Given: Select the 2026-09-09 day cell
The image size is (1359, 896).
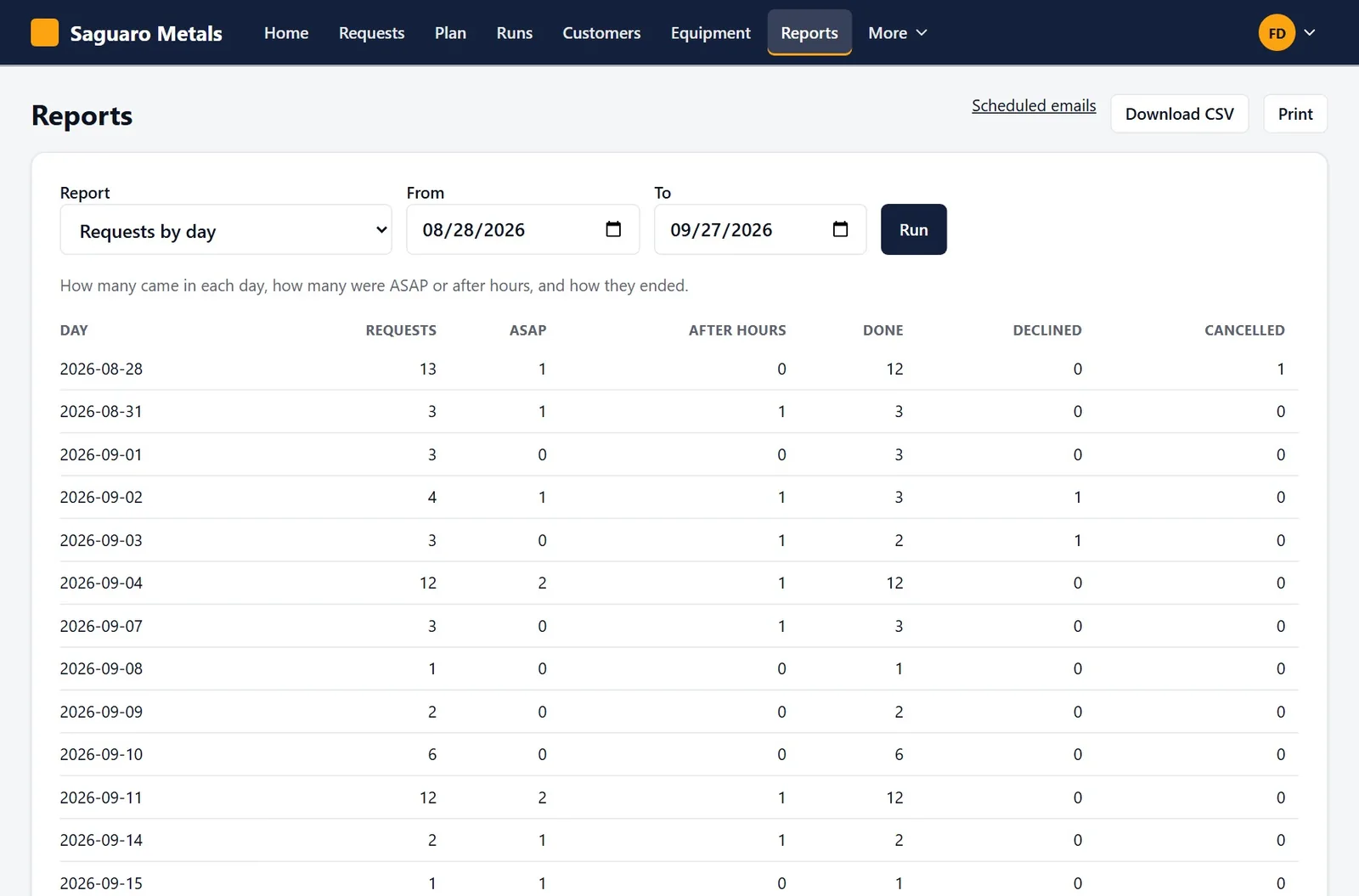Looking at the screenshot, I should tap(101, 713).
